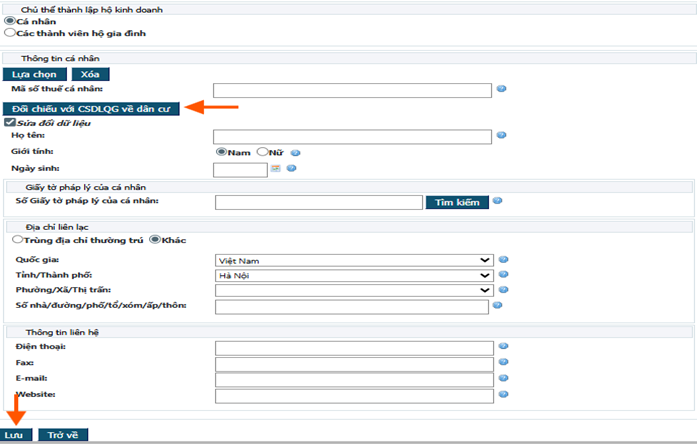The width and height of the screenshot is (697, 444).
Task: Click help icon beside Họ tên field
Action: pyautogui.click(x=502, y=135)
